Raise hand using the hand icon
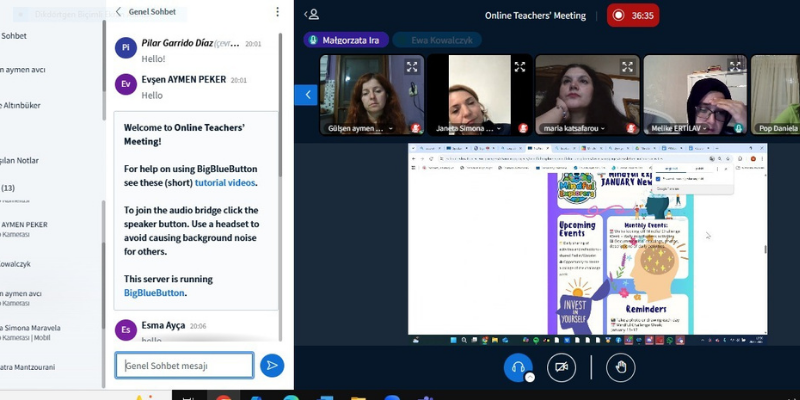 point(620,367)
